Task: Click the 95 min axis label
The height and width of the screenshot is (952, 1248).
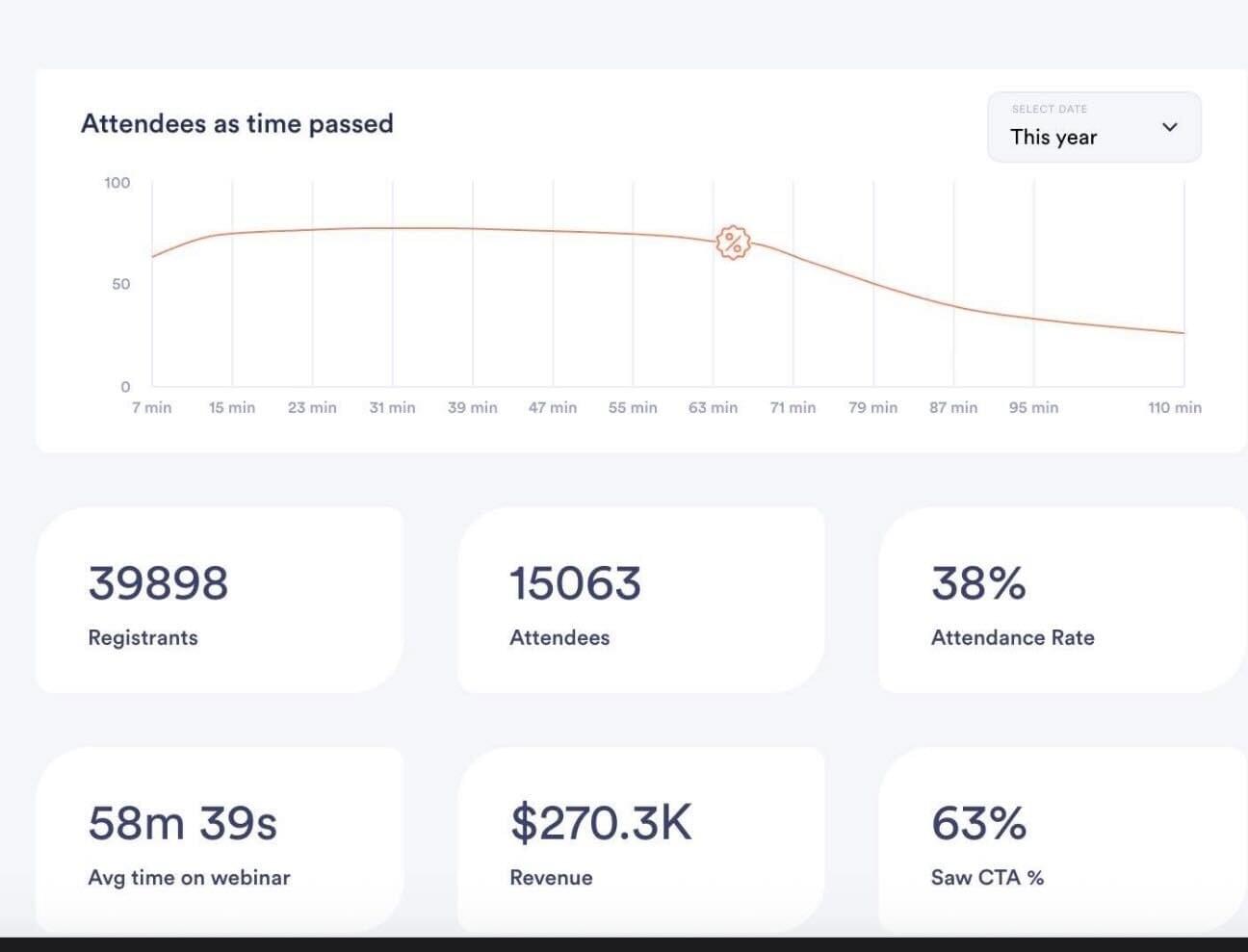Action: click(x=1033, y=408)
